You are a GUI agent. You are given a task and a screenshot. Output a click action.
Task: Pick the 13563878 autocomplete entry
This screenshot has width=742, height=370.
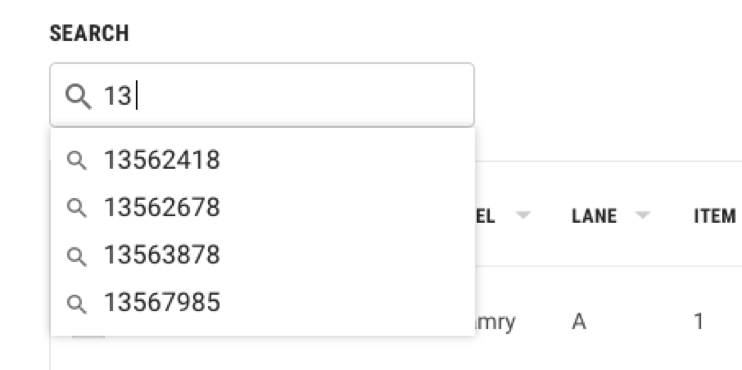pyautogui.click(x=263, y=255)
